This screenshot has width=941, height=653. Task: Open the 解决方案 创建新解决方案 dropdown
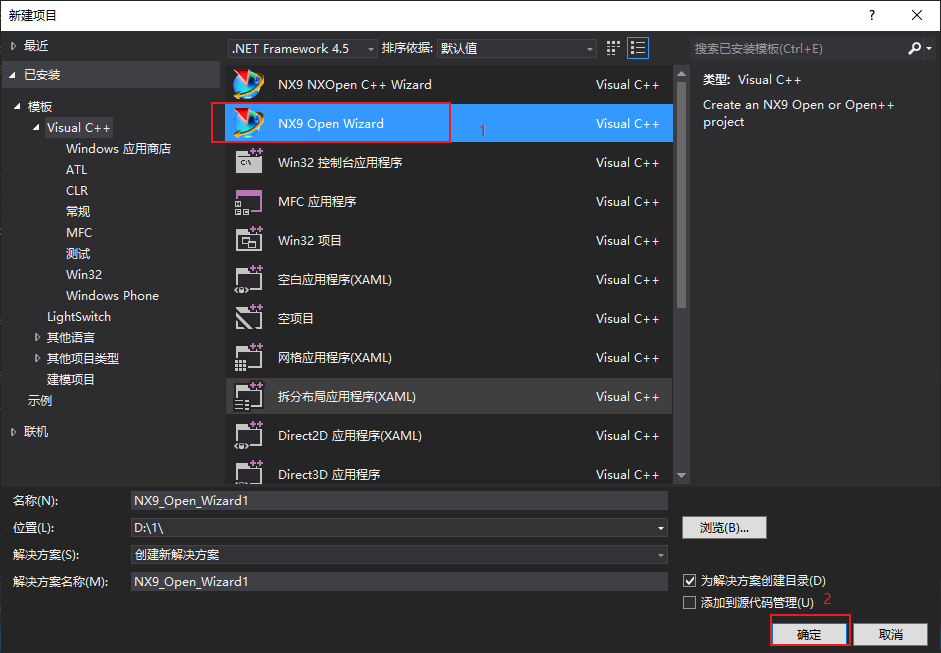[399, 555]
